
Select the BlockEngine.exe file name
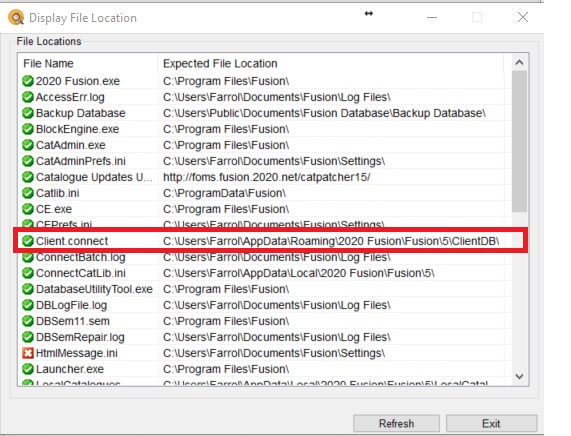pyautogui.click(x=77, y=129)
